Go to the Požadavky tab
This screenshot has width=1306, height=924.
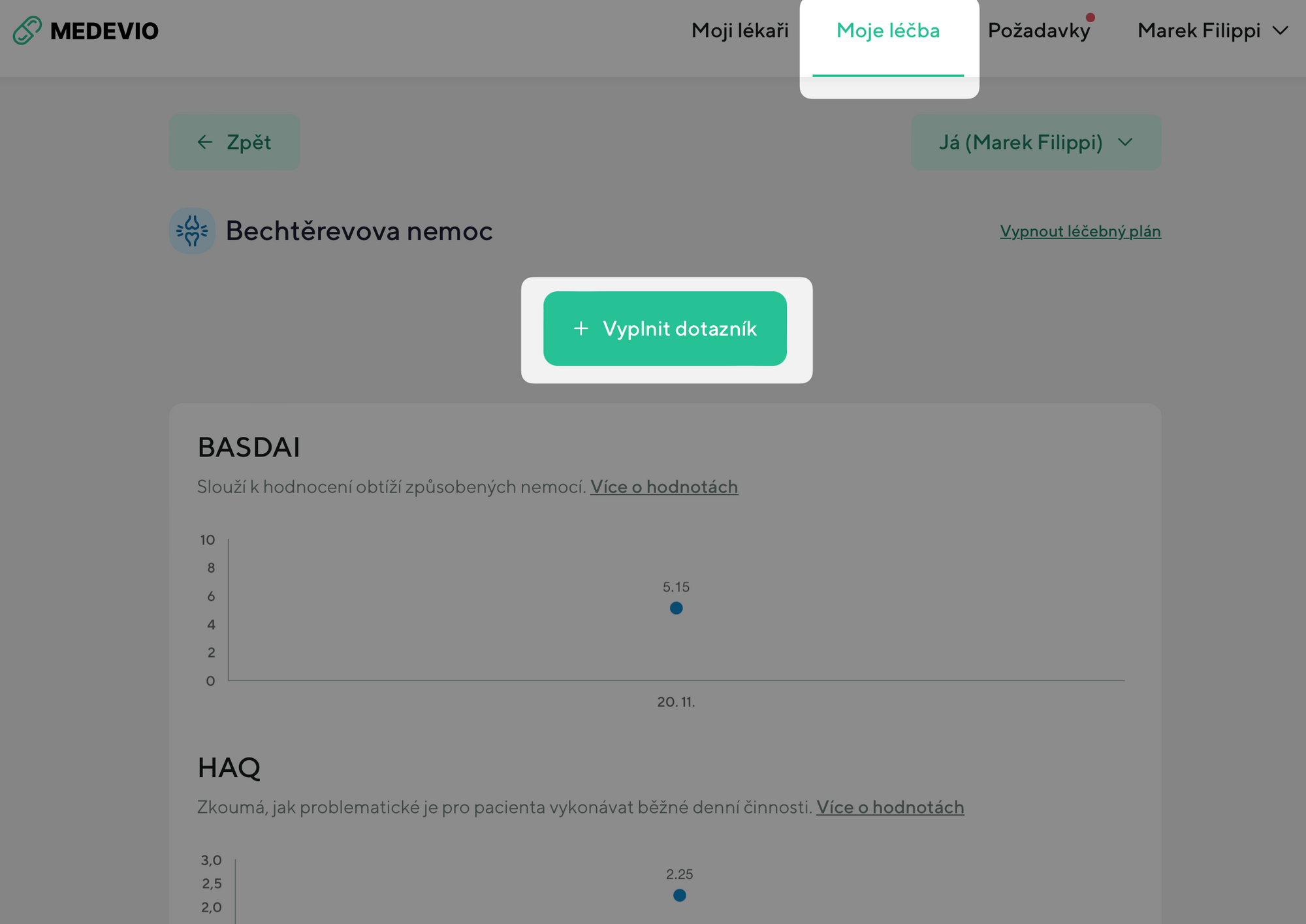[1038, 31]
